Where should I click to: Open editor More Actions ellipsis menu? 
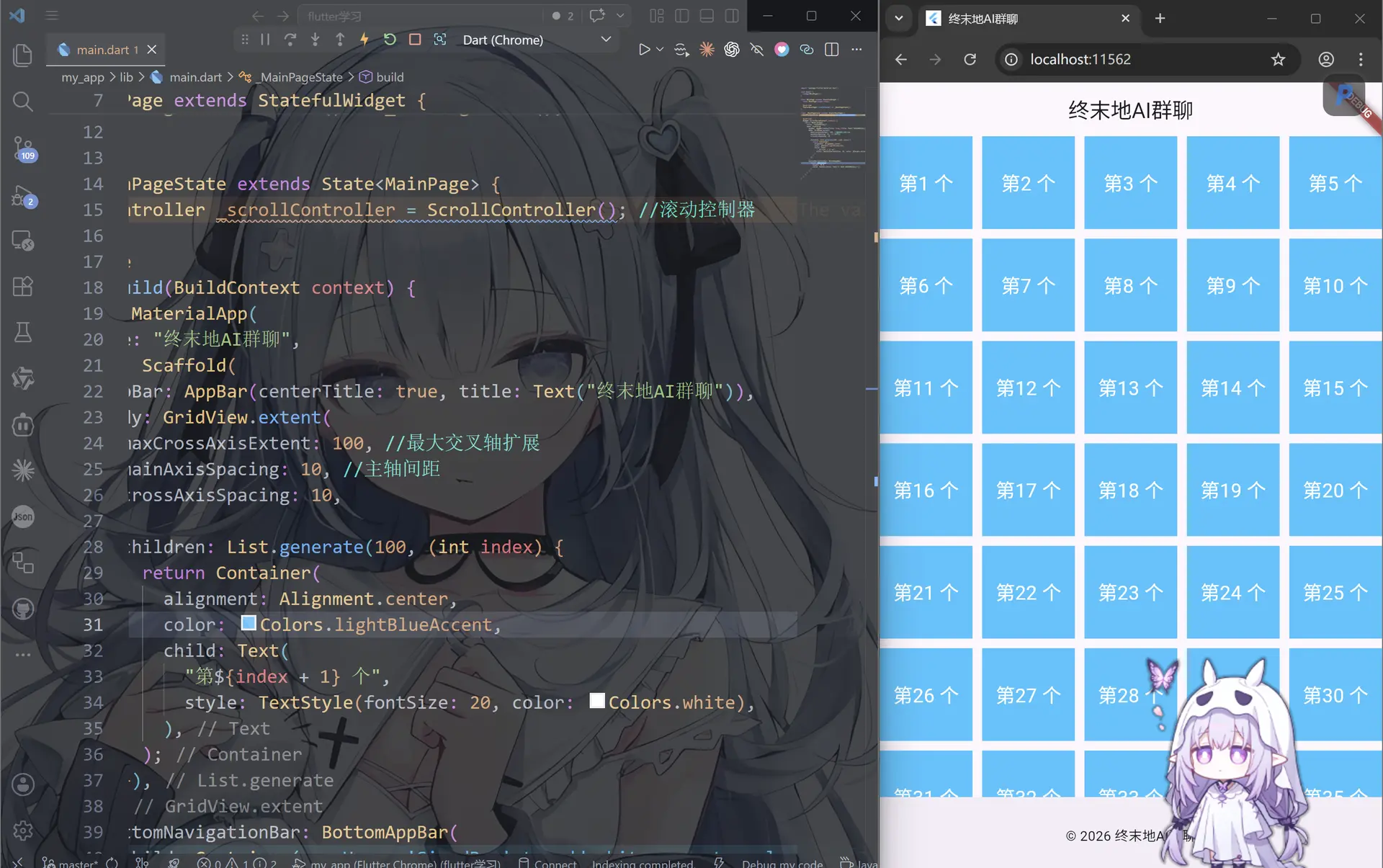tap(856, 49)
